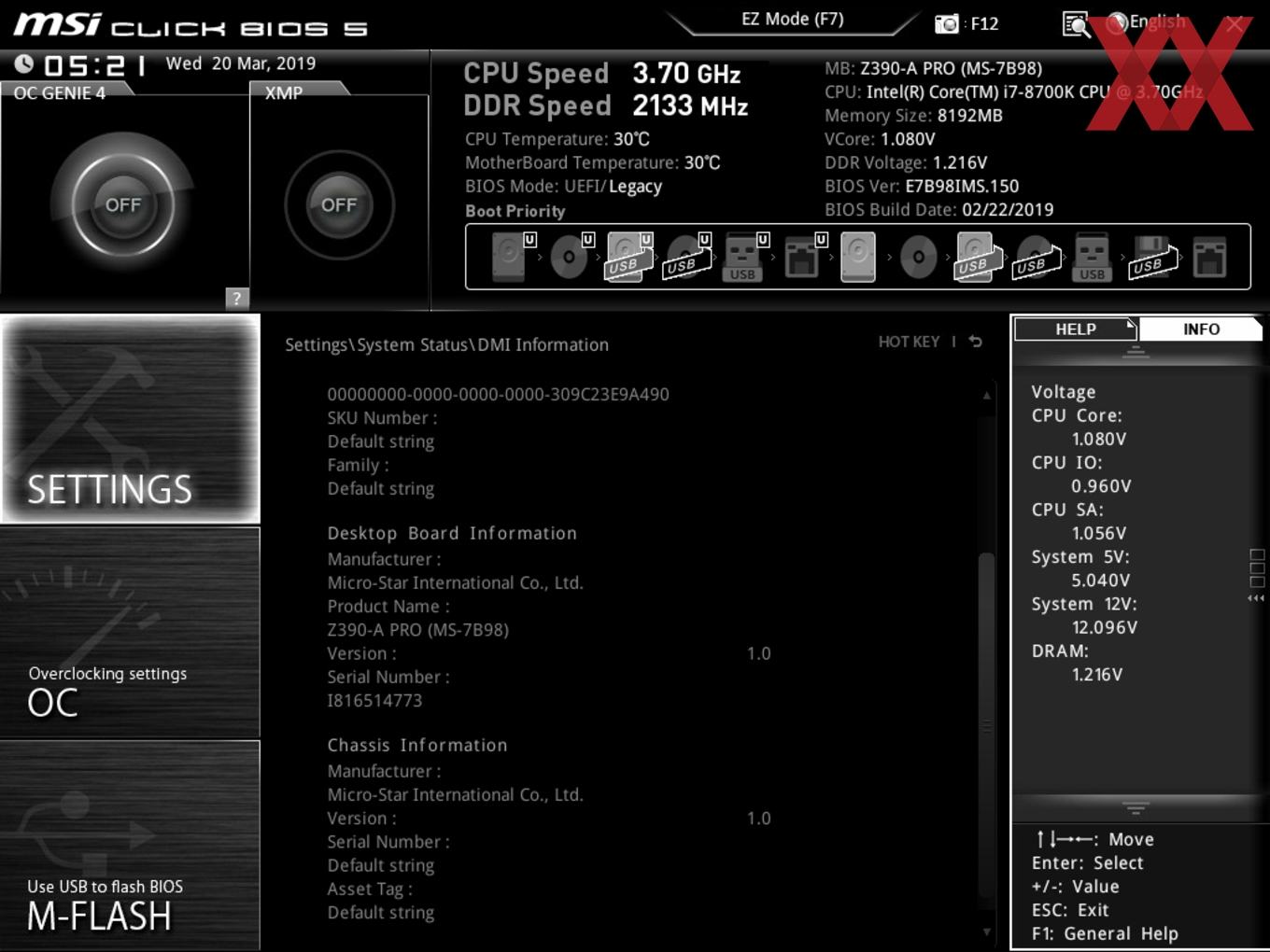The image size is (1270, 952).
Task: Select the OC GENIE 4 tab label
Action: coord(60,92)
